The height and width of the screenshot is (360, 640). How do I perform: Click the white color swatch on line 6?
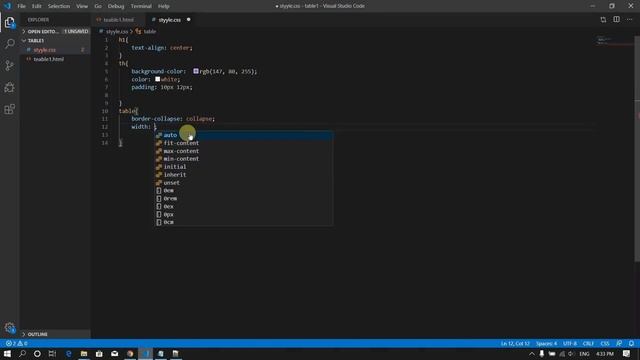[158, 79]
